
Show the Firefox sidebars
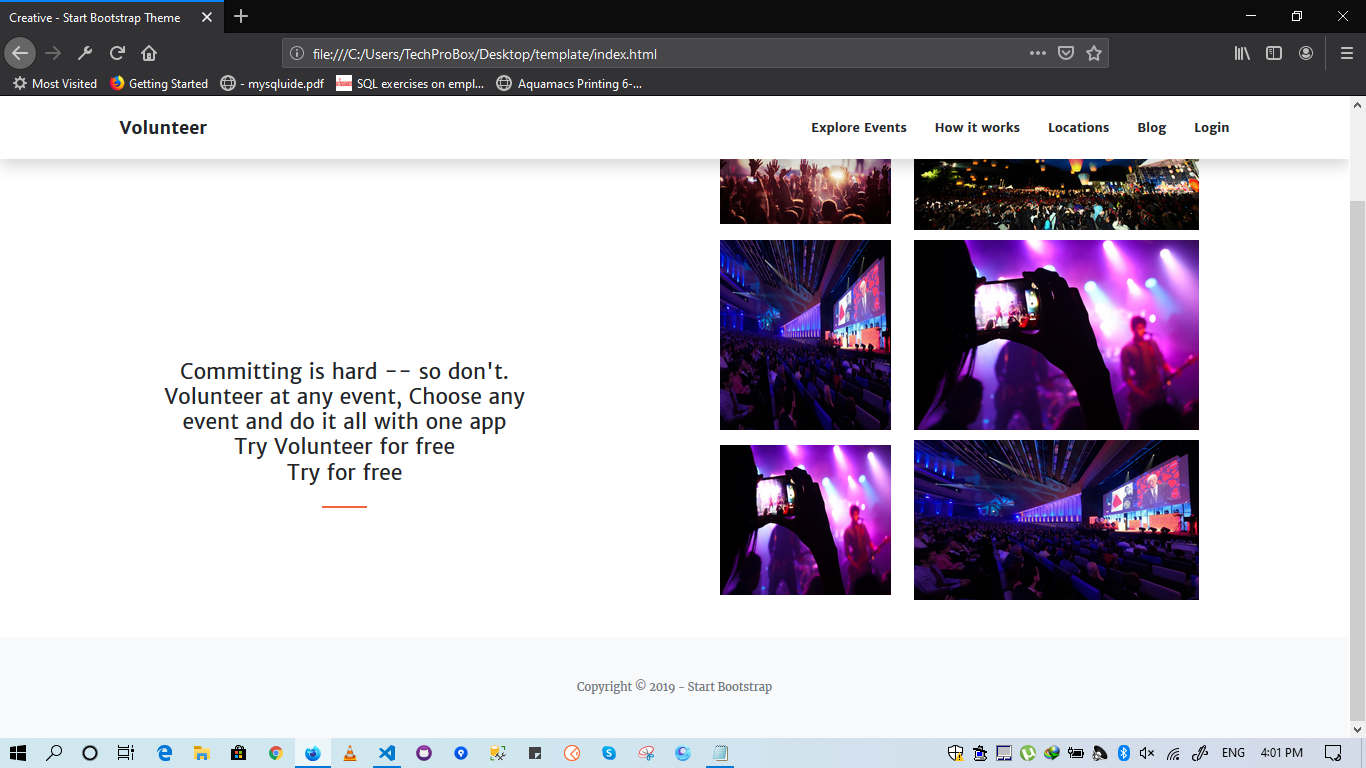[x=1274, y=53]
